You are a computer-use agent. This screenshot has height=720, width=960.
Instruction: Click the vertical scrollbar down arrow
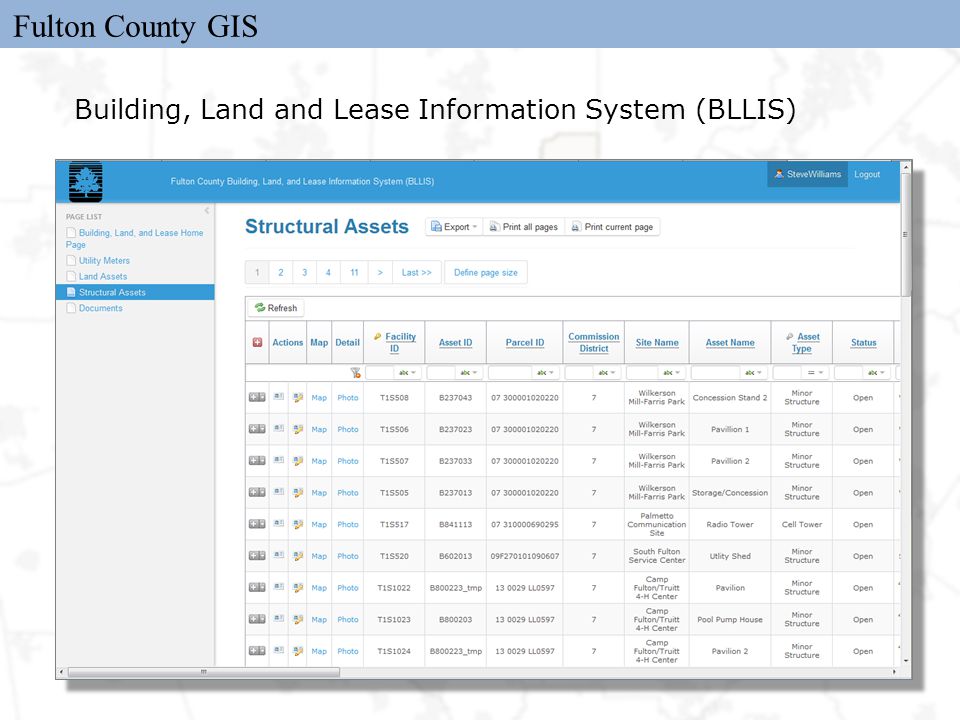[x=906, y=661]
